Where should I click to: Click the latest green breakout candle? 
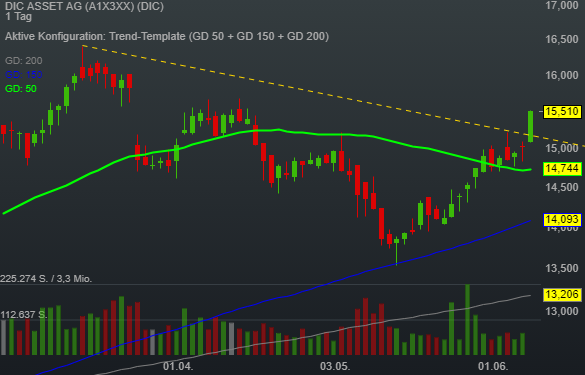[x=530, y=126]
